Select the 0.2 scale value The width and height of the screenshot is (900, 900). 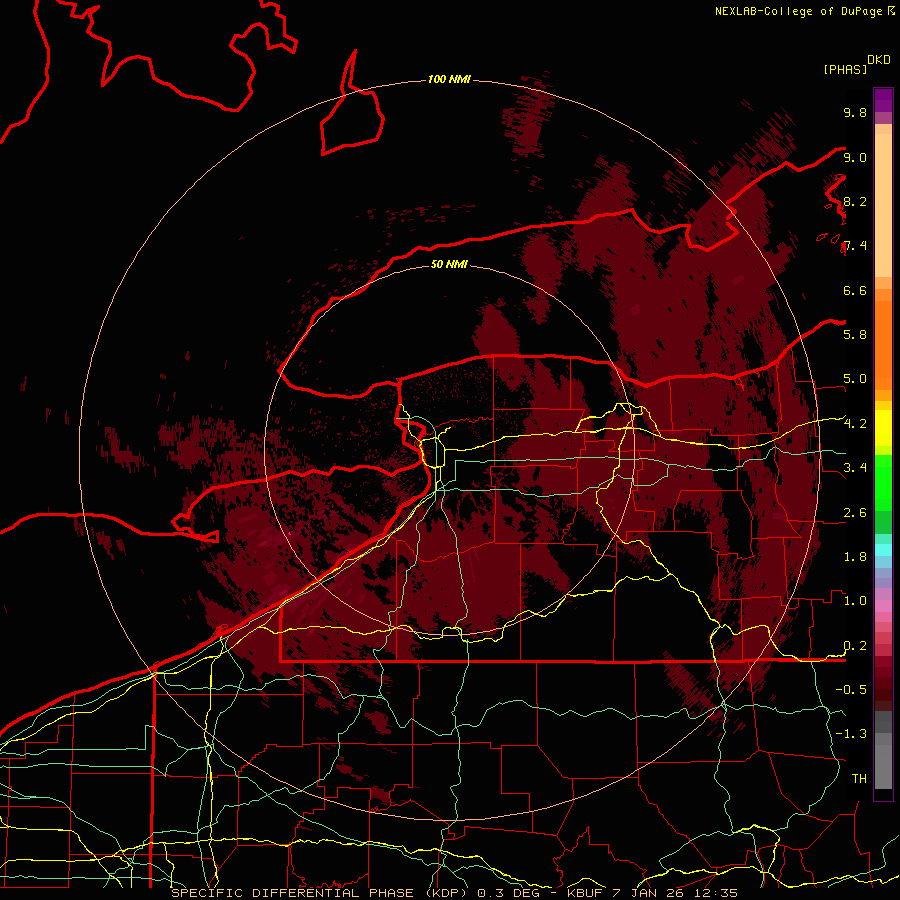point(855,646)
